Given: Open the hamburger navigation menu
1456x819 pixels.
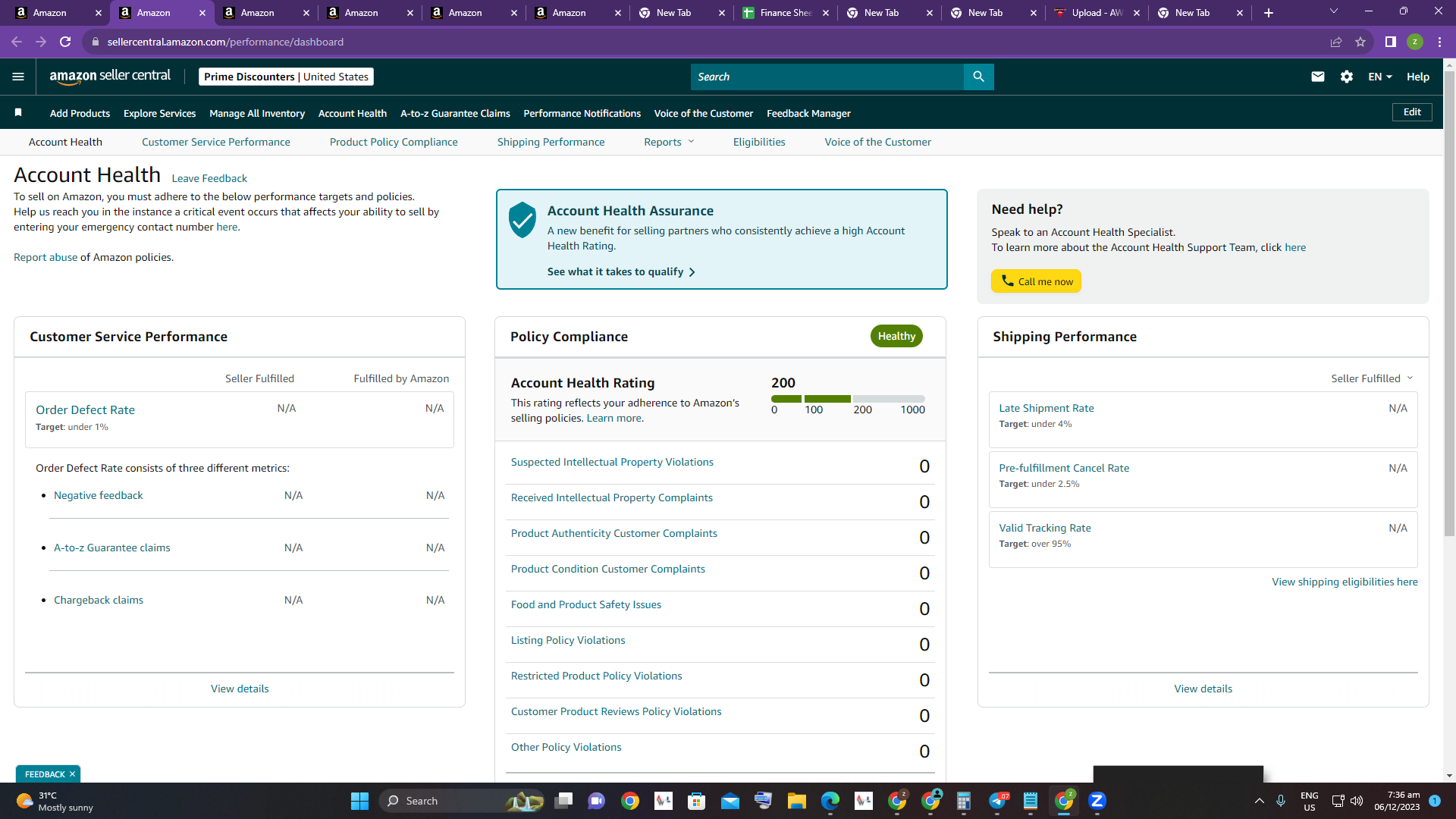Looking at the screenshot, I should 18,77.
